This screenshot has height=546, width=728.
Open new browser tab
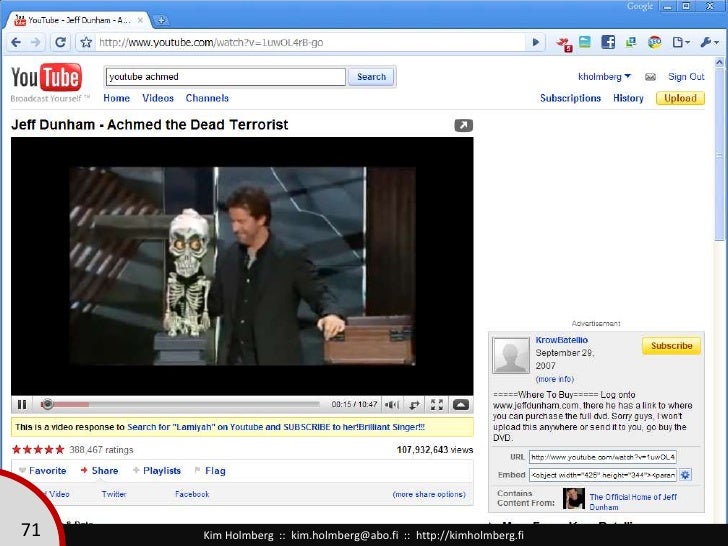coord(161,20)
